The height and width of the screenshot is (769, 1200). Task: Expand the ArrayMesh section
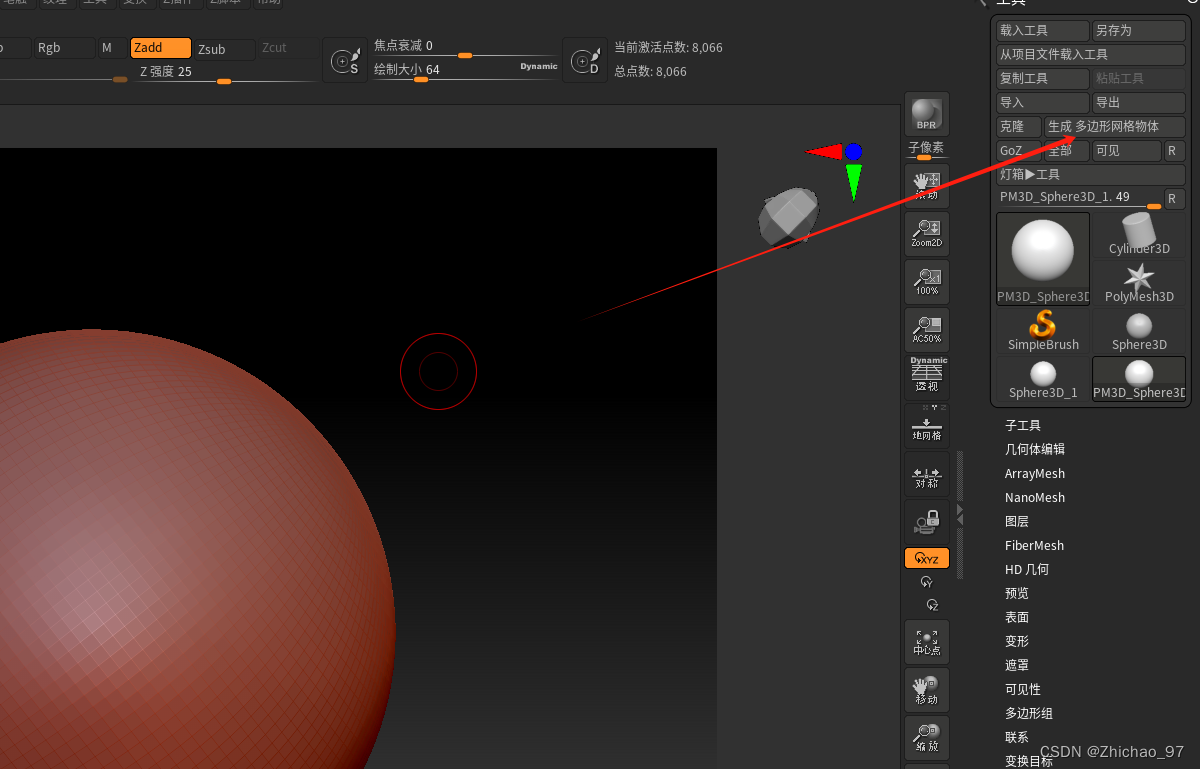1035,473
